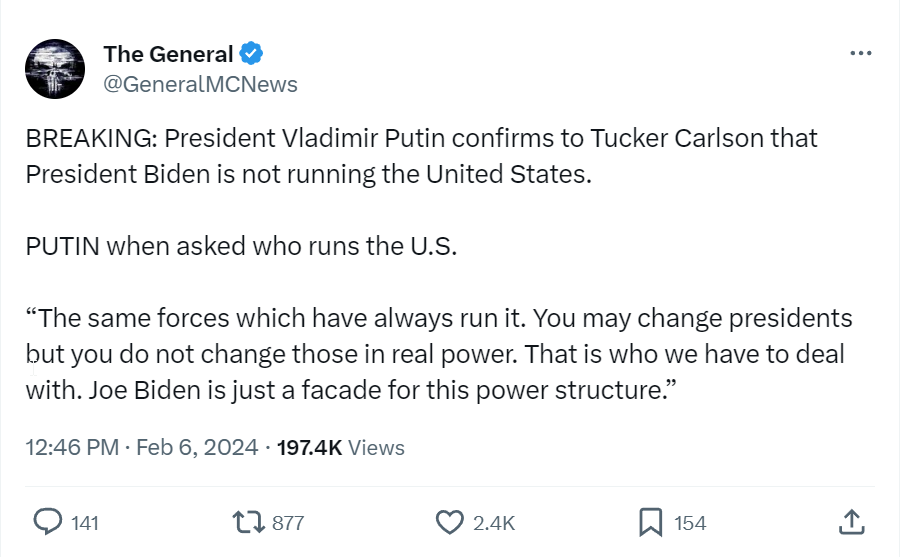
Task: Click the 154 bookmarks count
Action: click(x=690, y=522)
